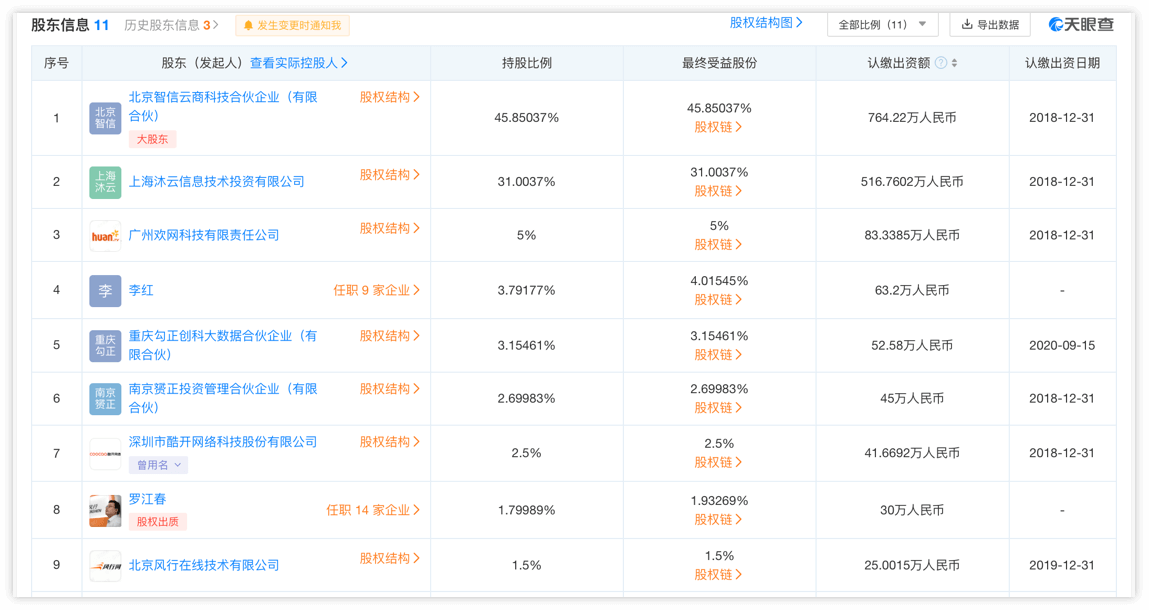1149x610 pixels.
Task: Click the photo avatar of 罗江春
Action: 105,510
